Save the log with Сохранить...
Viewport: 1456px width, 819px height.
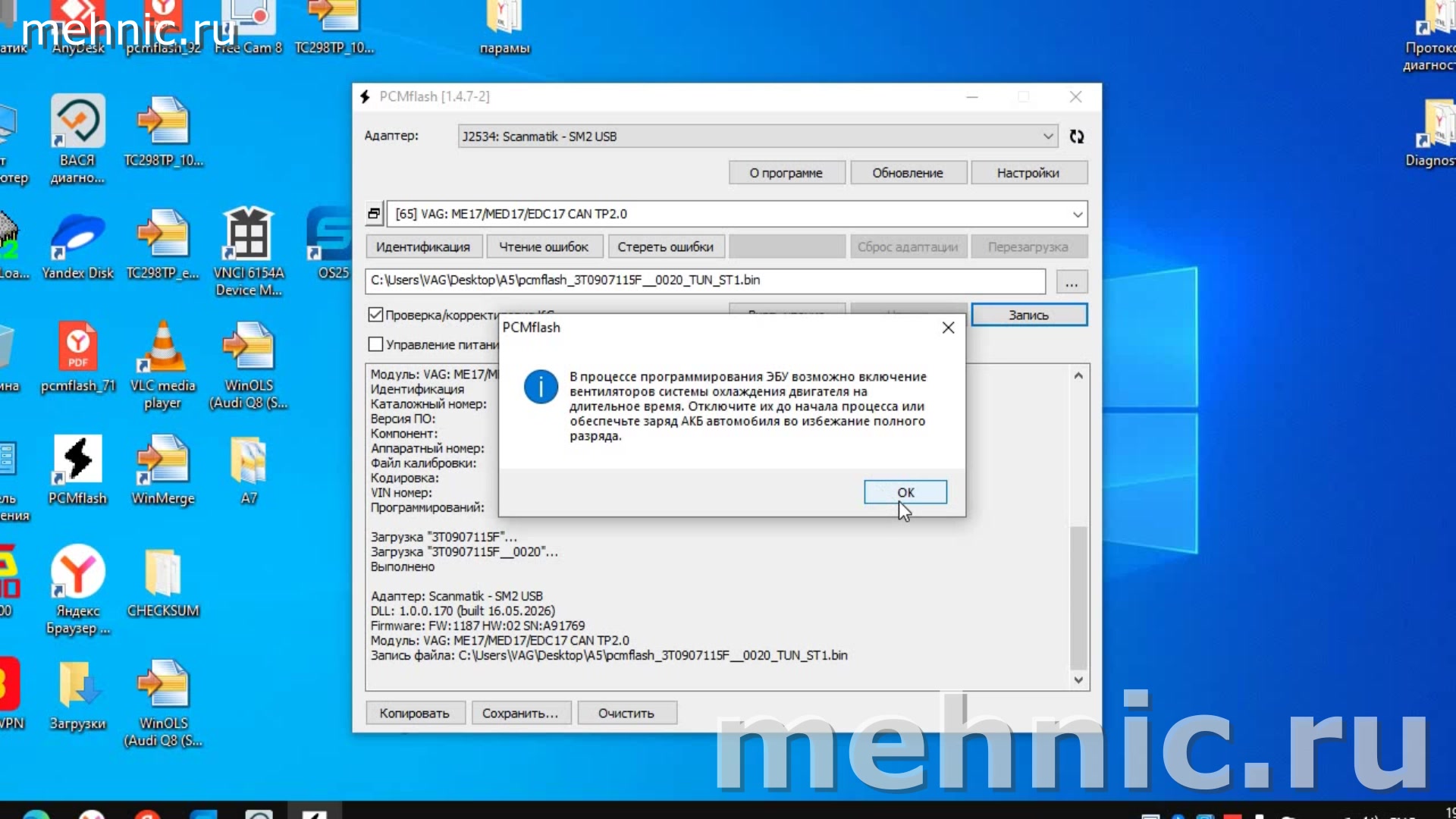520,714
